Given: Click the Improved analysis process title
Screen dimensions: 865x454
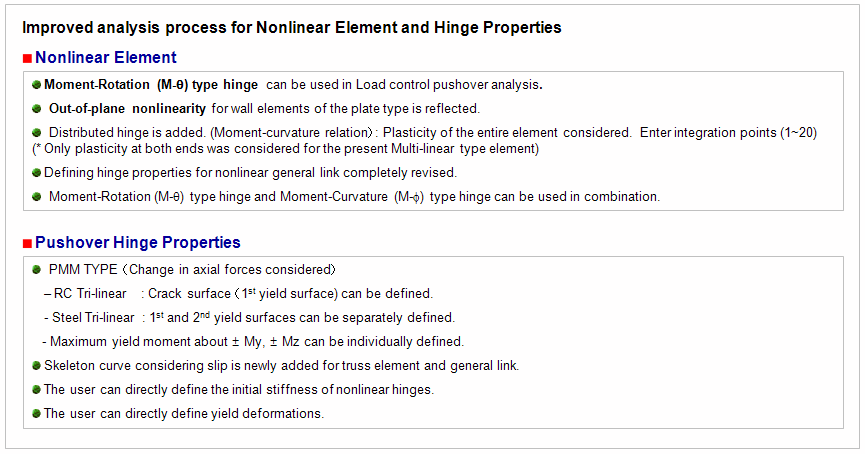Looking at the screenshot, I should tap(292, 27).
